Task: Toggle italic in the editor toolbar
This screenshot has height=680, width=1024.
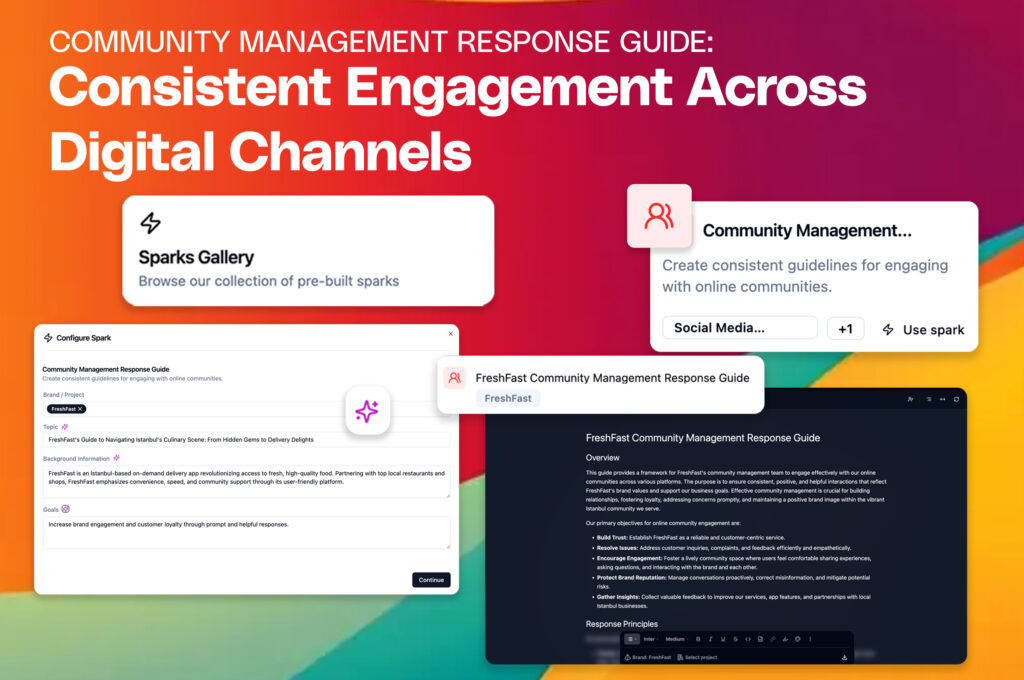Action: tap(711, 639)
